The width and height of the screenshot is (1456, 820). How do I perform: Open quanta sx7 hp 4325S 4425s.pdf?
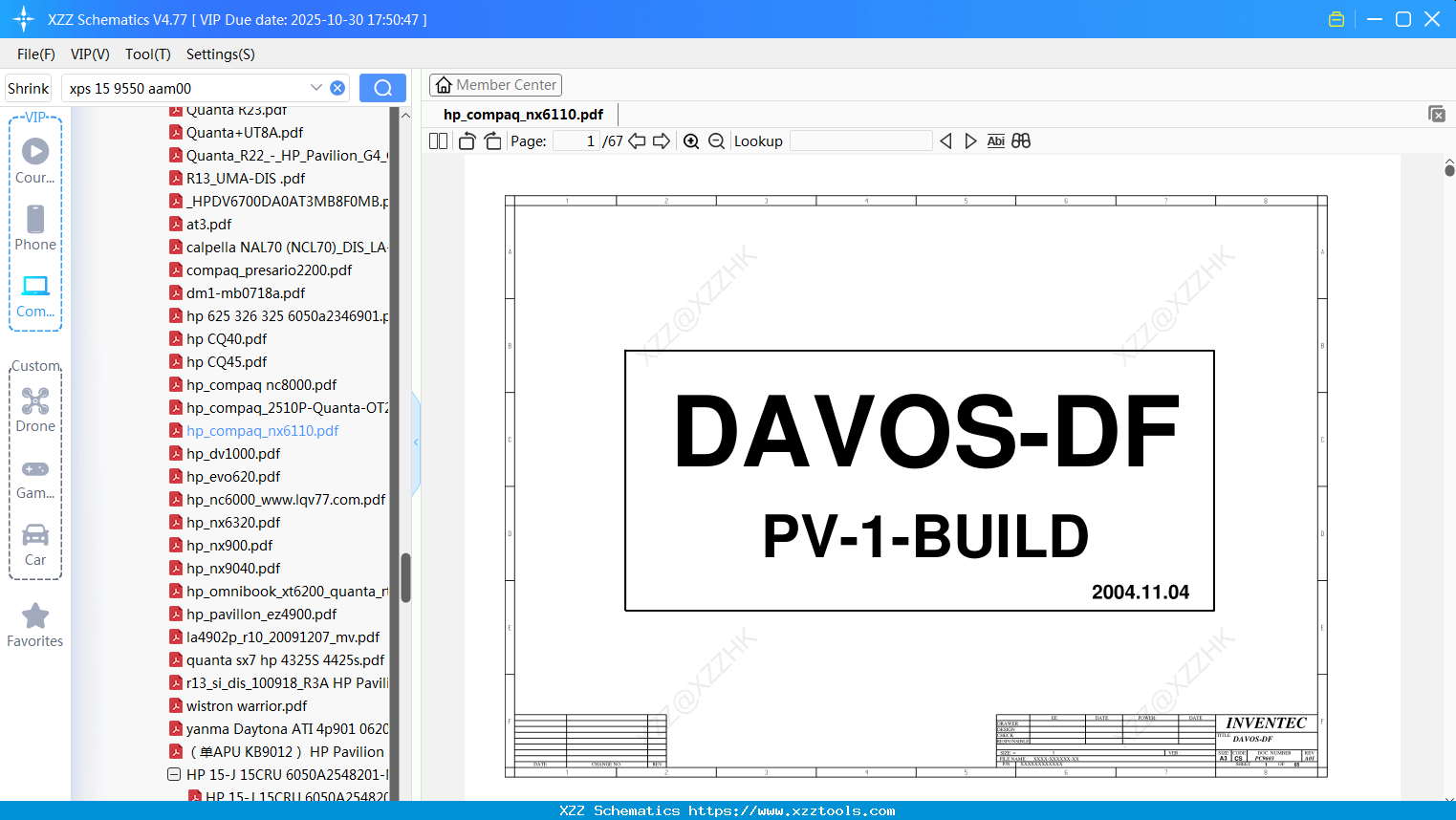(x=285, y=660)
